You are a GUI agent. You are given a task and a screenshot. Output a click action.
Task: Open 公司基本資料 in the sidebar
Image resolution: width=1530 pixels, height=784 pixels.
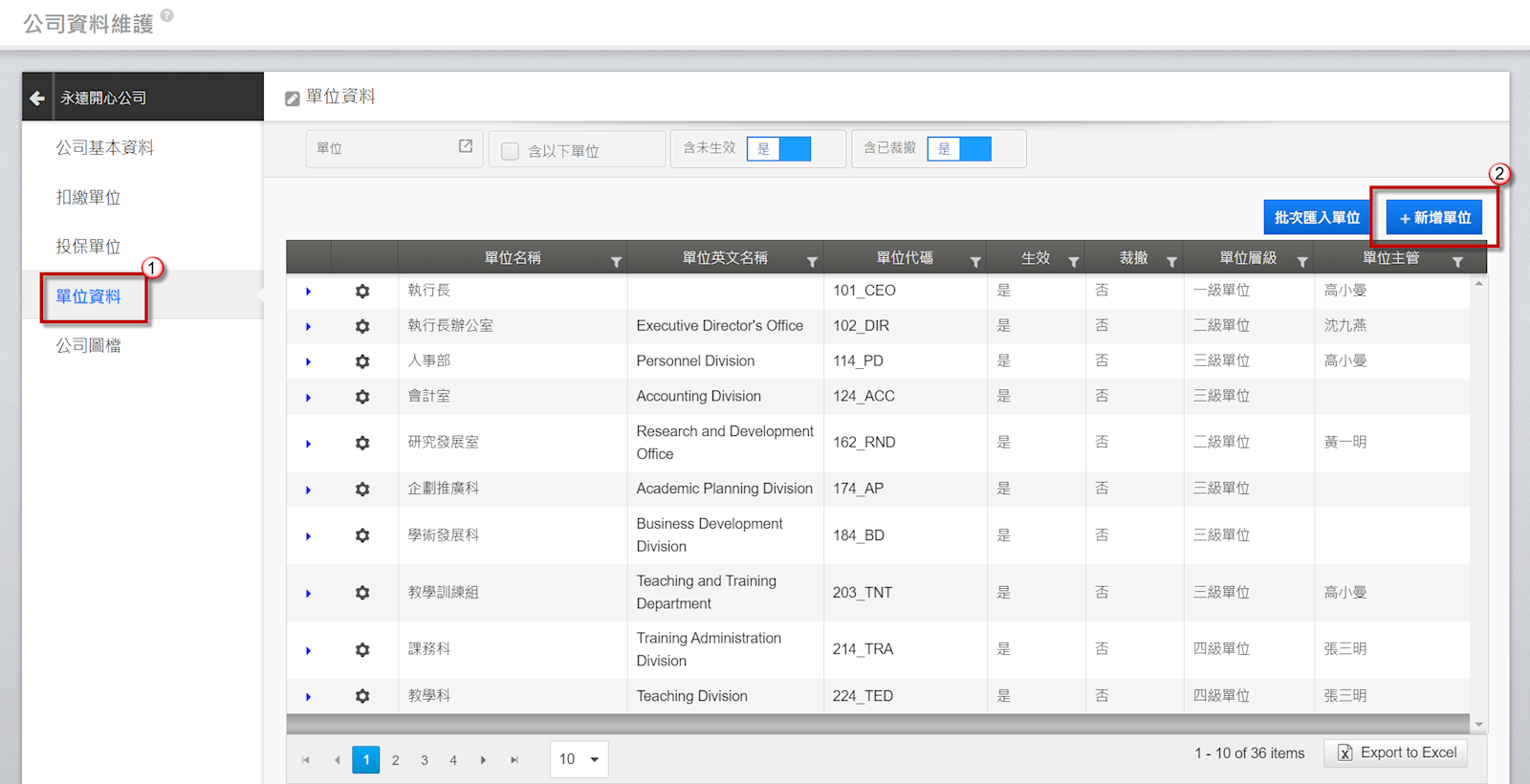pos(104,148)
